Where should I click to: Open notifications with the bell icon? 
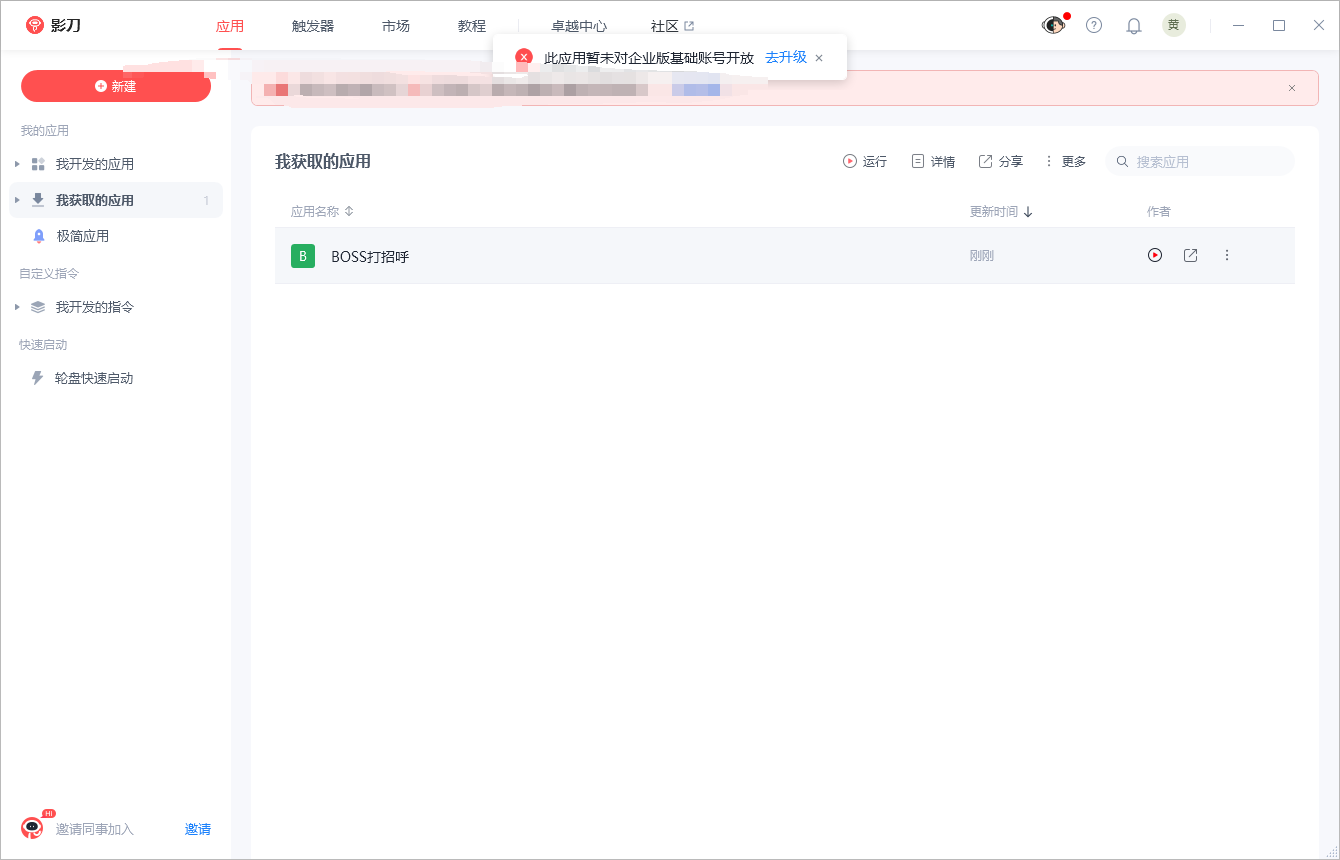pos(1134,26)
